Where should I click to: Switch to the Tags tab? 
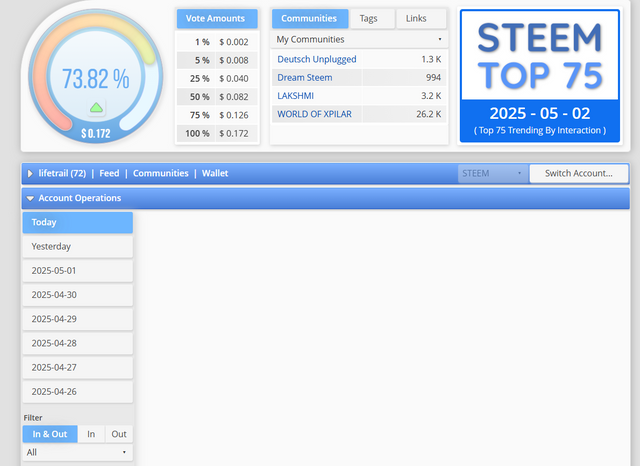click(372, 19)
